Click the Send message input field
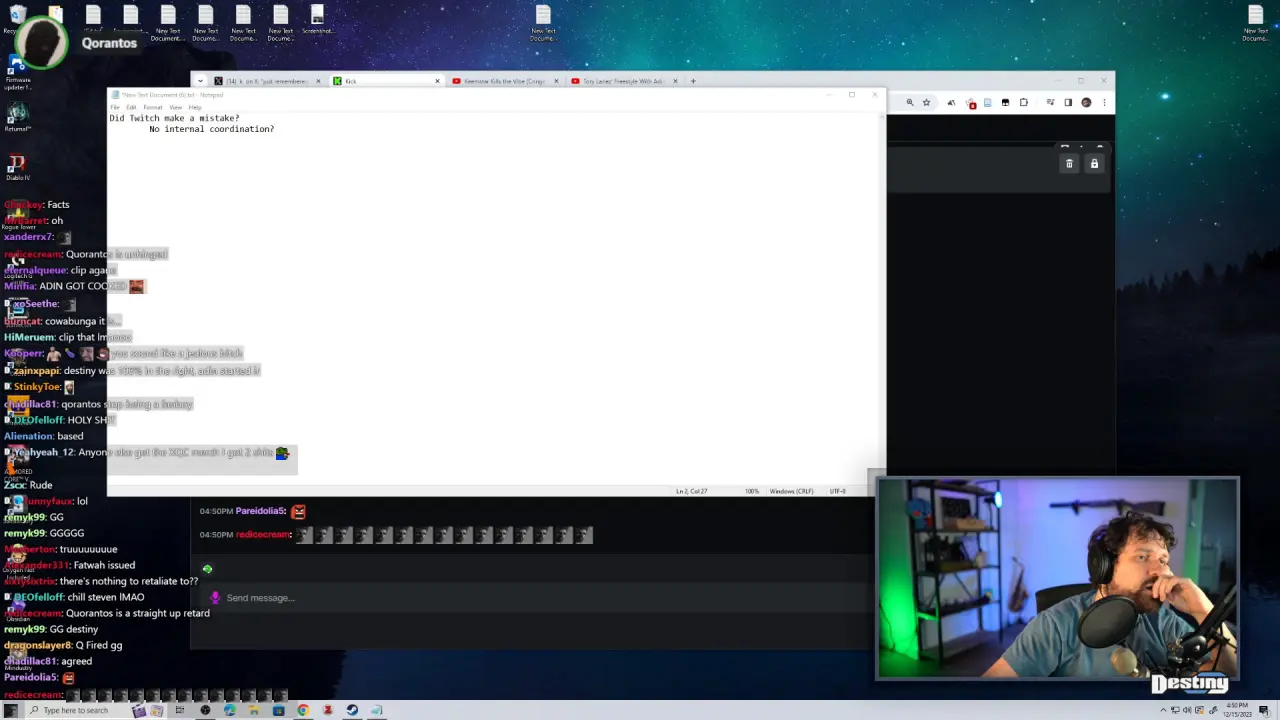 420,597
